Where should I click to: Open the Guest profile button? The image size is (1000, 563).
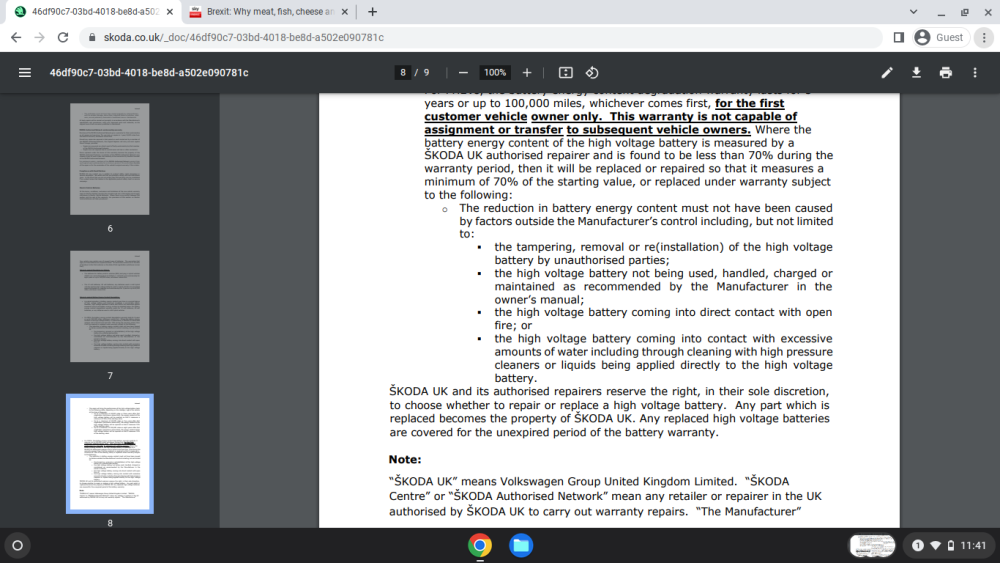[x=940, y=38]
